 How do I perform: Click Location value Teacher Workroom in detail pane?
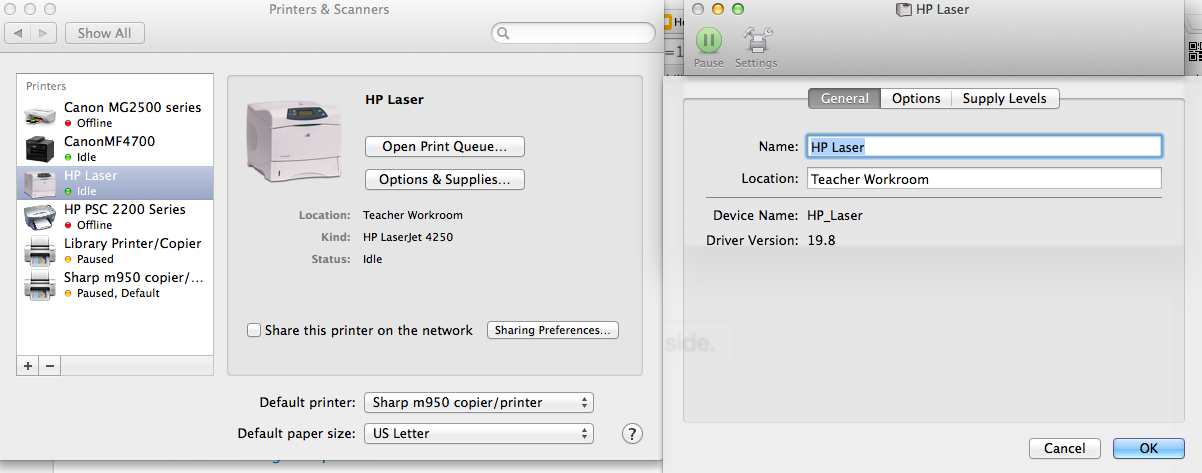(x=413, y=215)
